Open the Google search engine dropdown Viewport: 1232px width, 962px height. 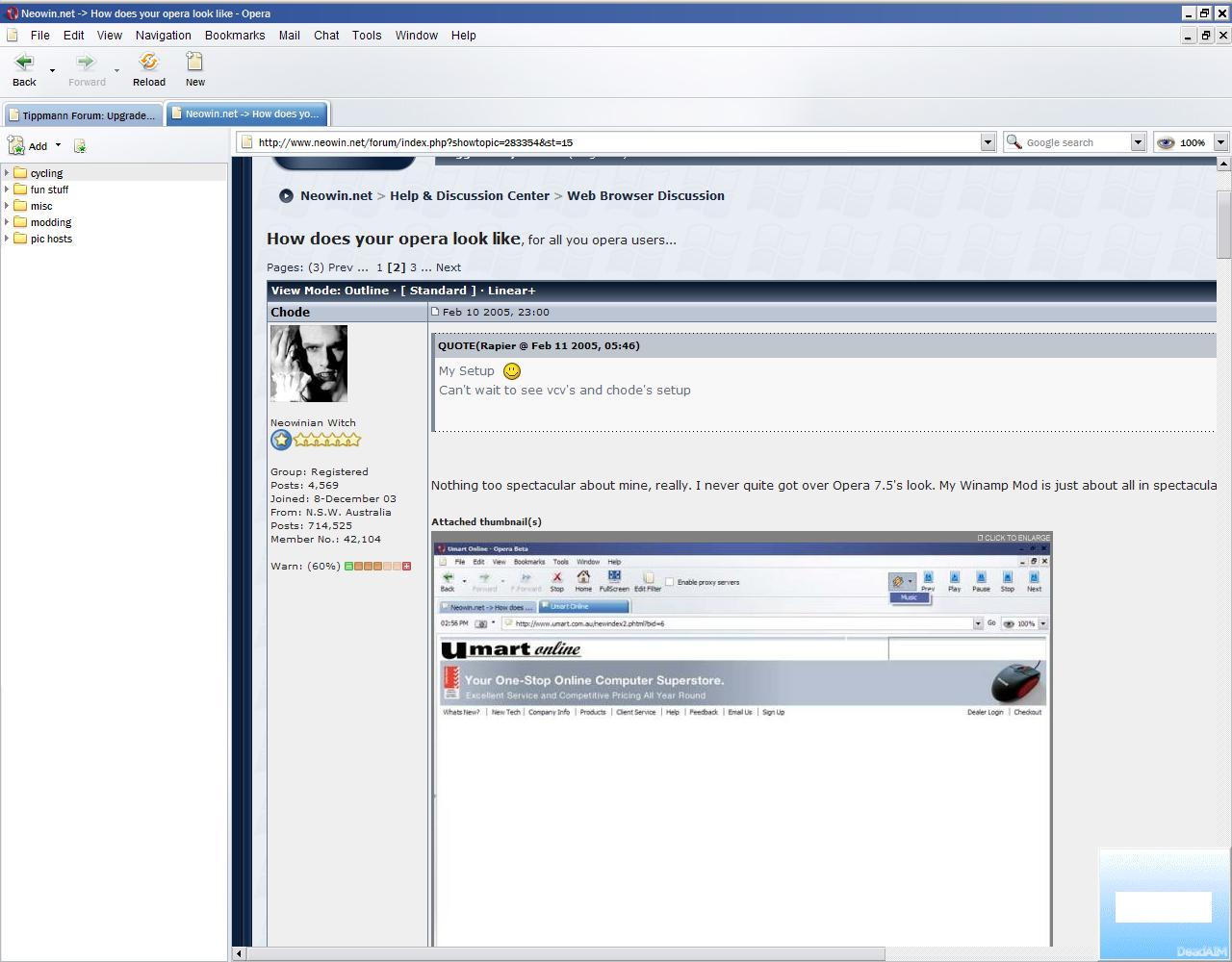pyautogui.click(x=1137, y=142)
